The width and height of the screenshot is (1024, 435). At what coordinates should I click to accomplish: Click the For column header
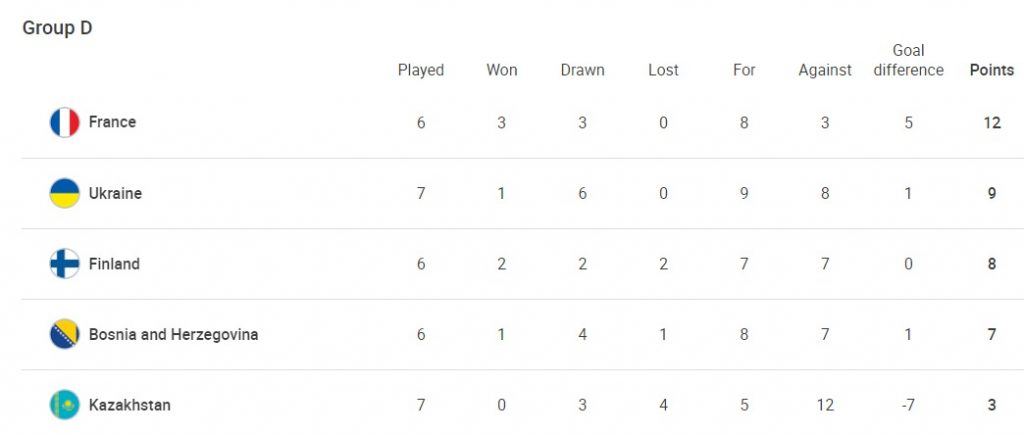pos(744,70)
